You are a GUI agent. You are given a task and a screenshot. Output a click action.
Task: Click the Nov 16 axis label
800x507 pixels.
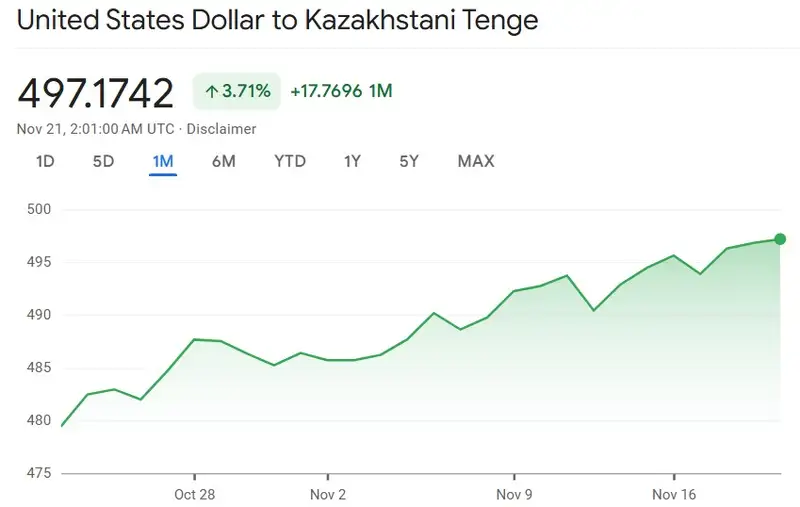674,494
